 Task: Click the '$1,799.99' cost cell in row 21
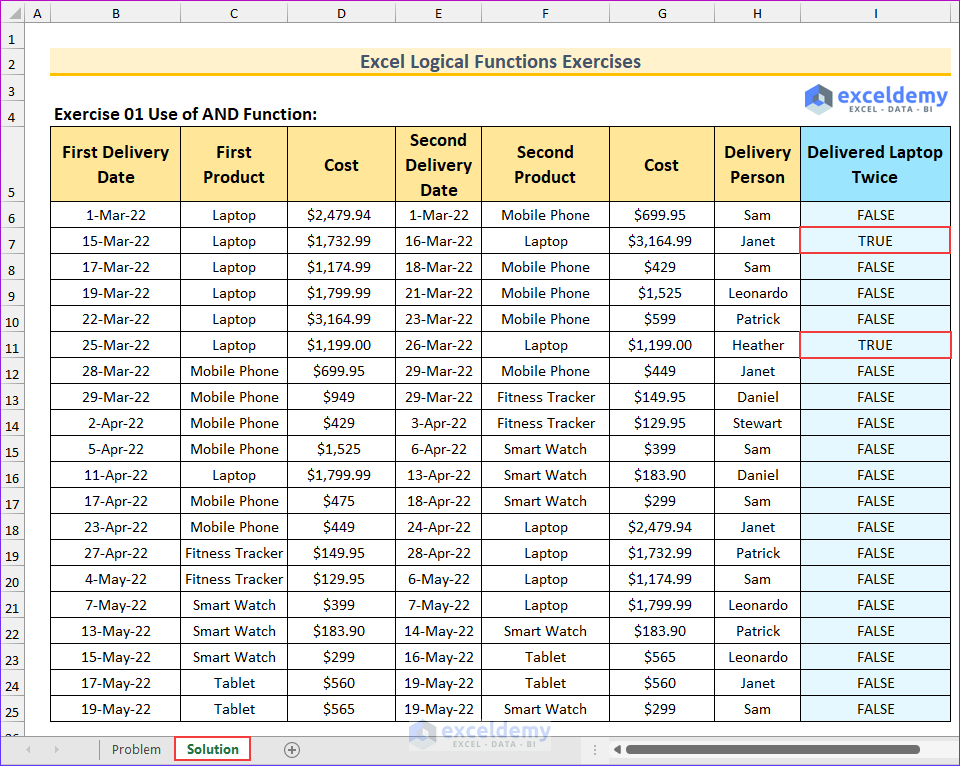(x=662, y=605)
